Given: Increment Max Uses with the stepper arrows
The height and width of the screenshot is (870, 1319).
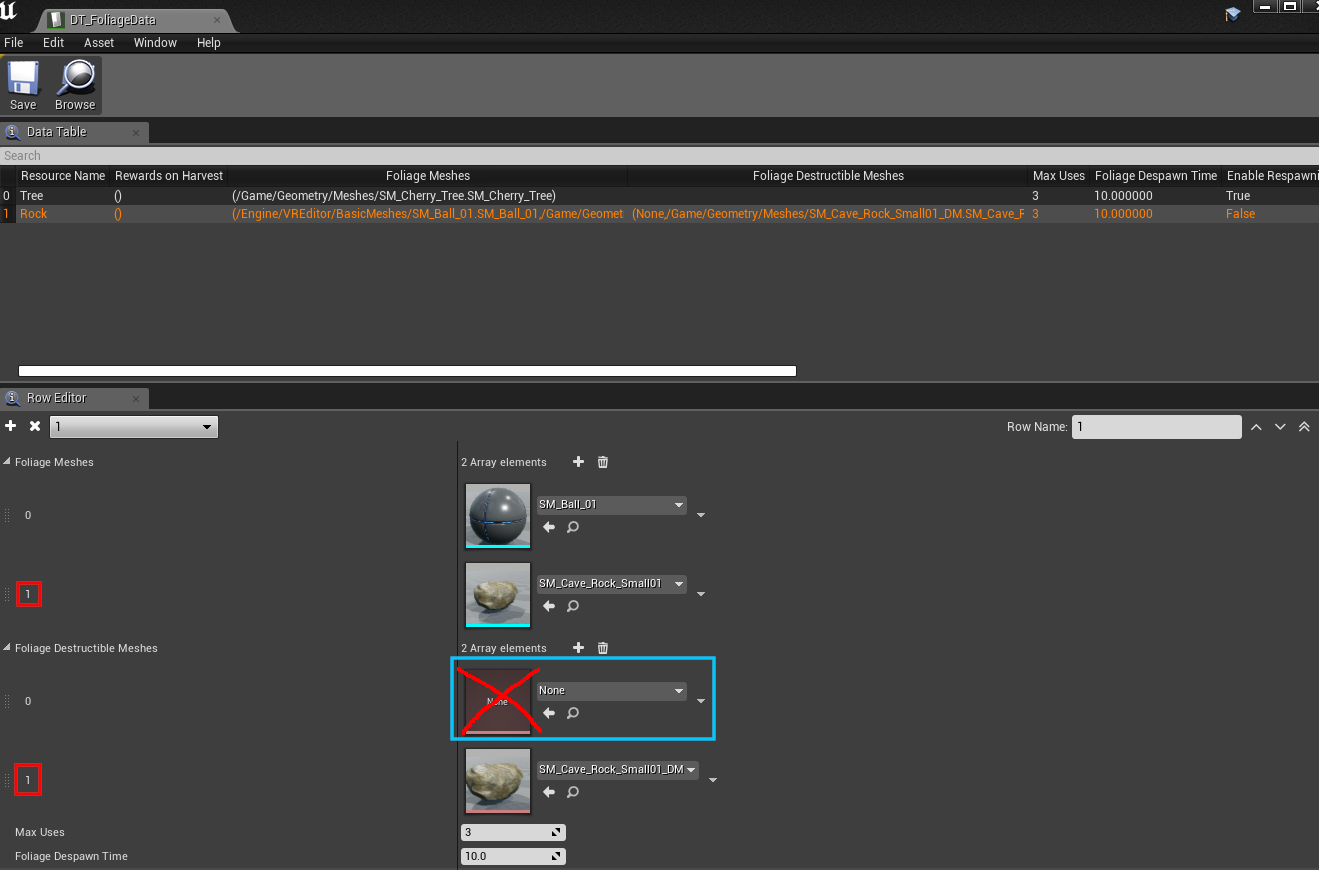Looking at the screenshot, I should [557, 829].
